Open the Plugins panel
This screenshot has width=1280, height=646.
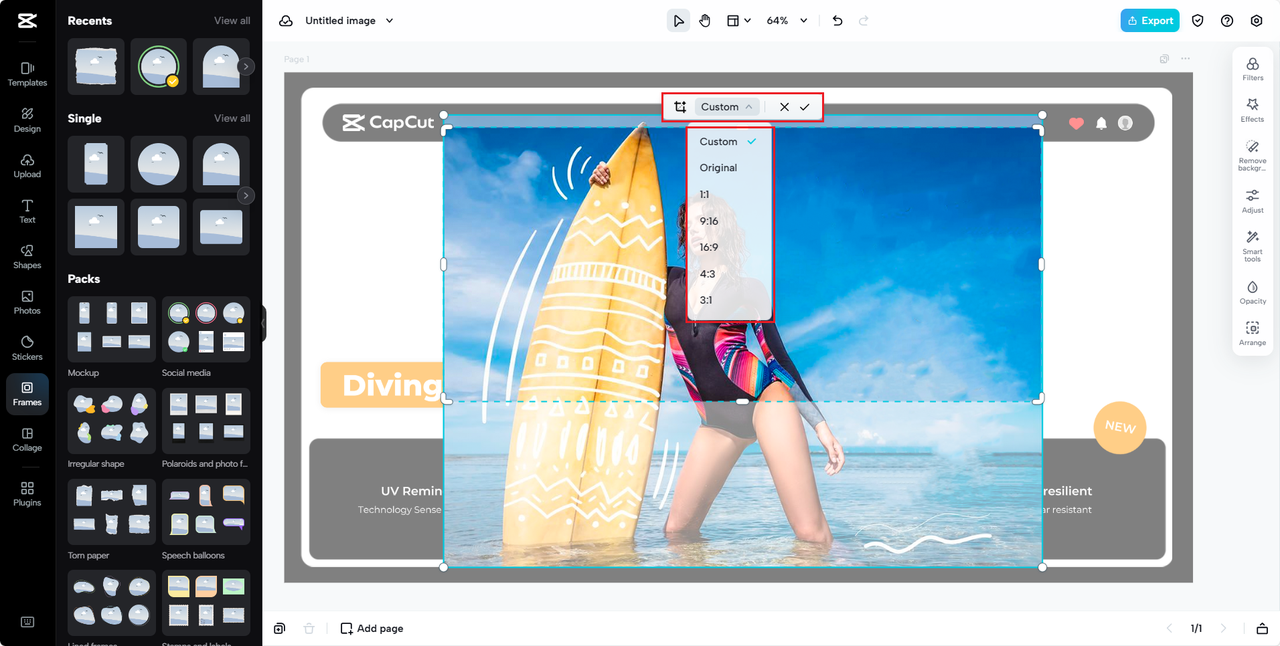[27, 494]
